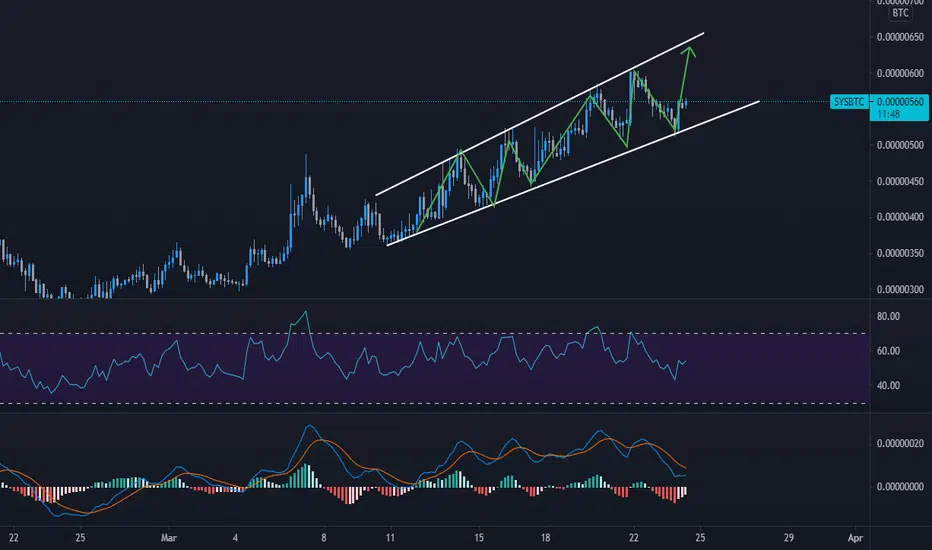This screenshot has width=932, height=550.
Task: Click the RSI 60.00 scale label
Action: coord(888,351)
